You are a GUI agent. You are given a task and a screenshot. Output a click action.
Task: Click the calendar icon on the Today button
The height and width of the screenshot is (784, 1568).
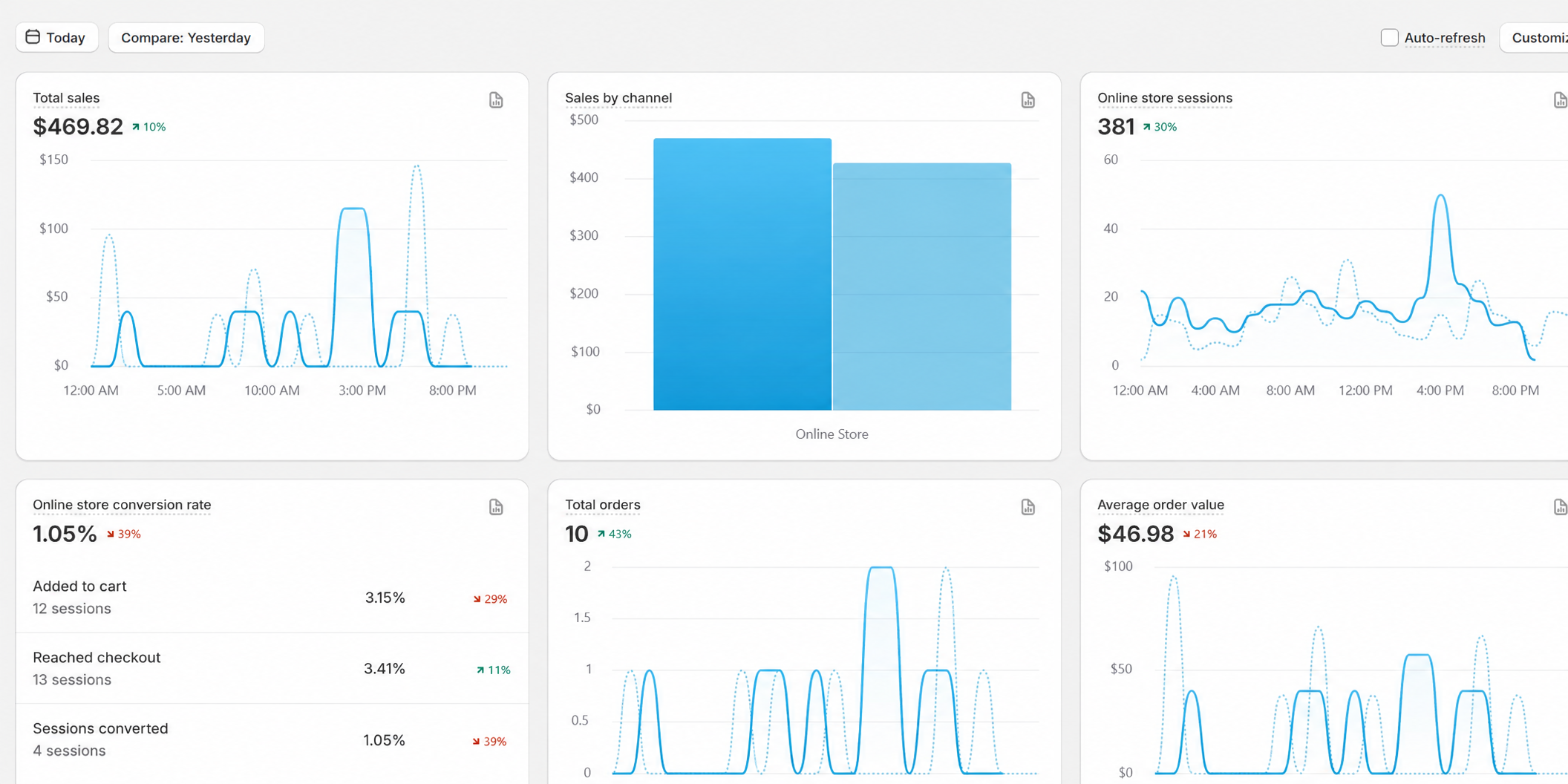pyautogui.click(x=33, y=37)
